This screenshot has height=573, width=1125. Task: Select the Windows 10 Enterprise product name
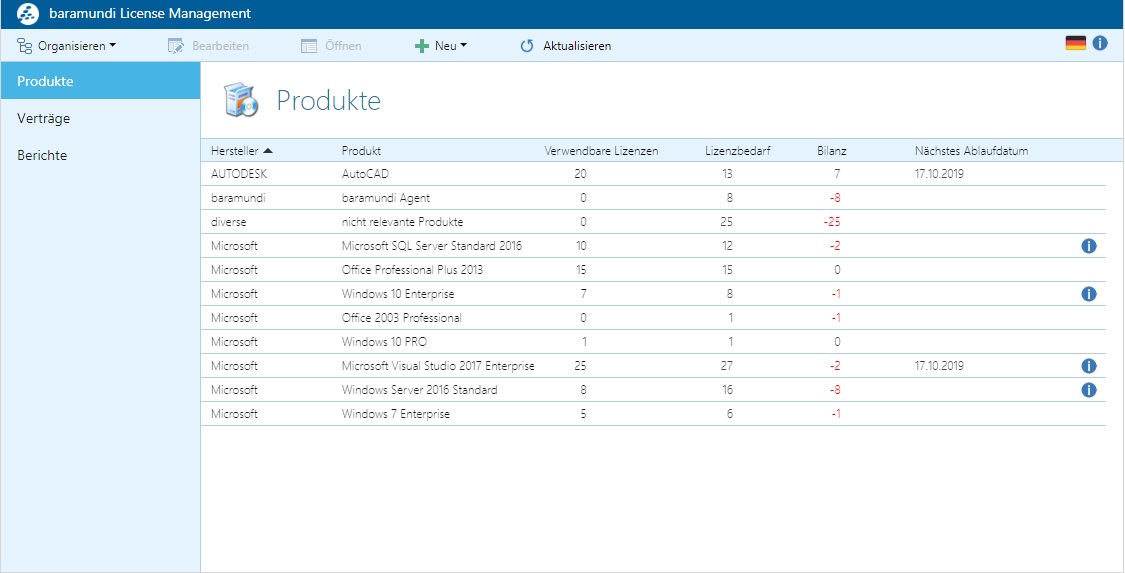pyautogui.click(x=397, y=294)
